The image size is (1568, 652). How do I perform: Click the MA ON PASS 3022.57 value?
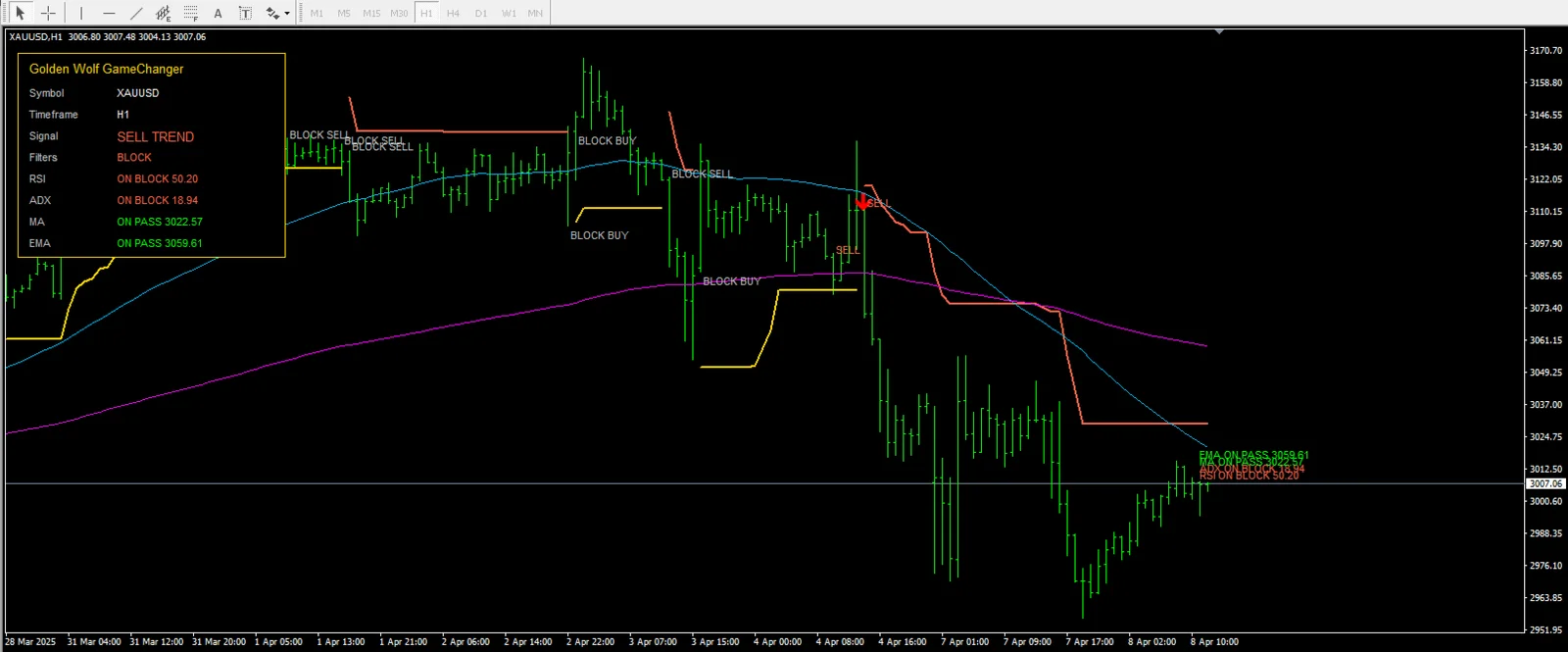click(160, 222)
